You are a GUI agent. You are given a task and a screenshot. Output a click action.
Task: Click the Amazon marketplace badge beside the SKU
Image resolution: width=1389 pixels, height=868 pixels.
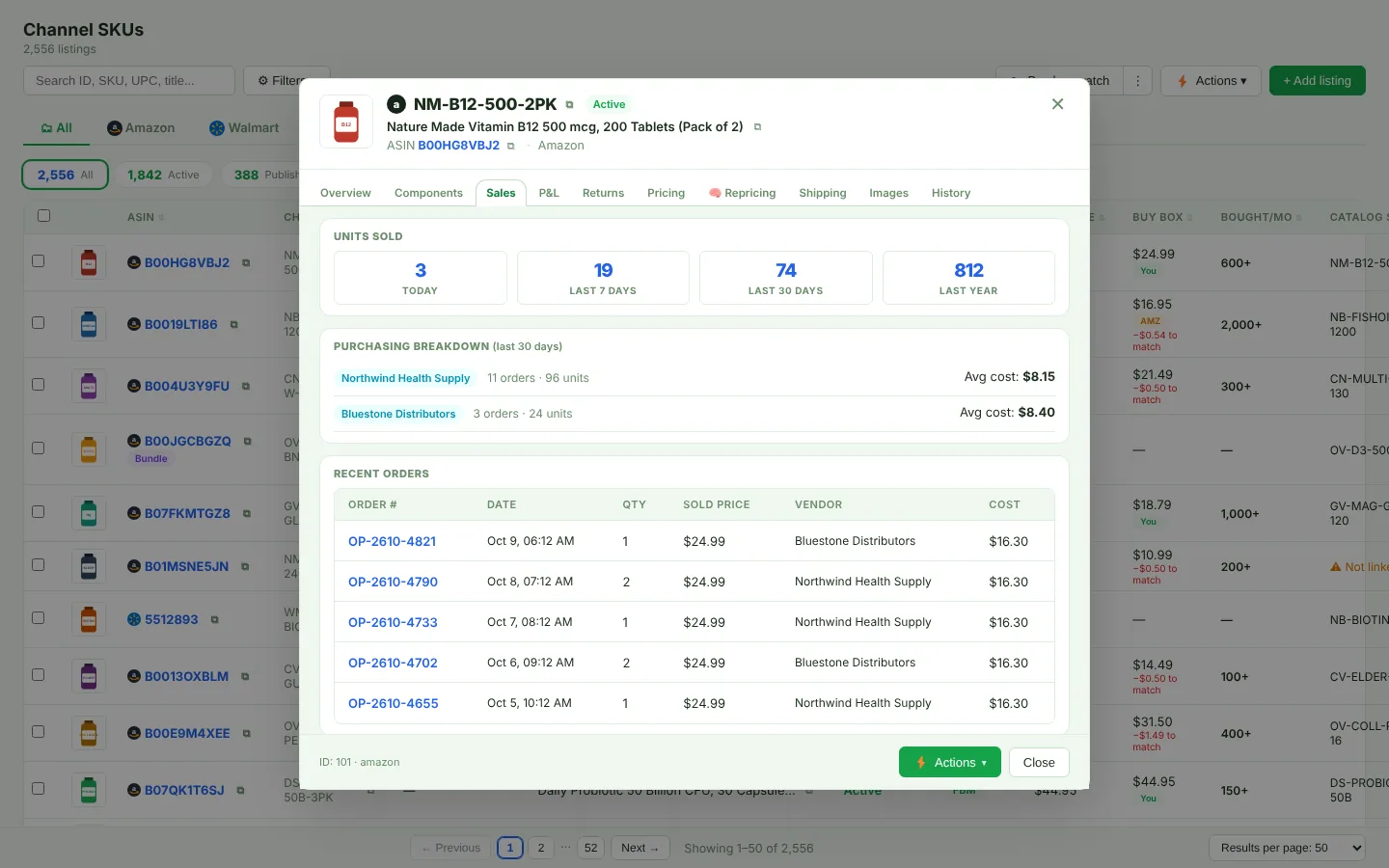click(x=396, y=104)
